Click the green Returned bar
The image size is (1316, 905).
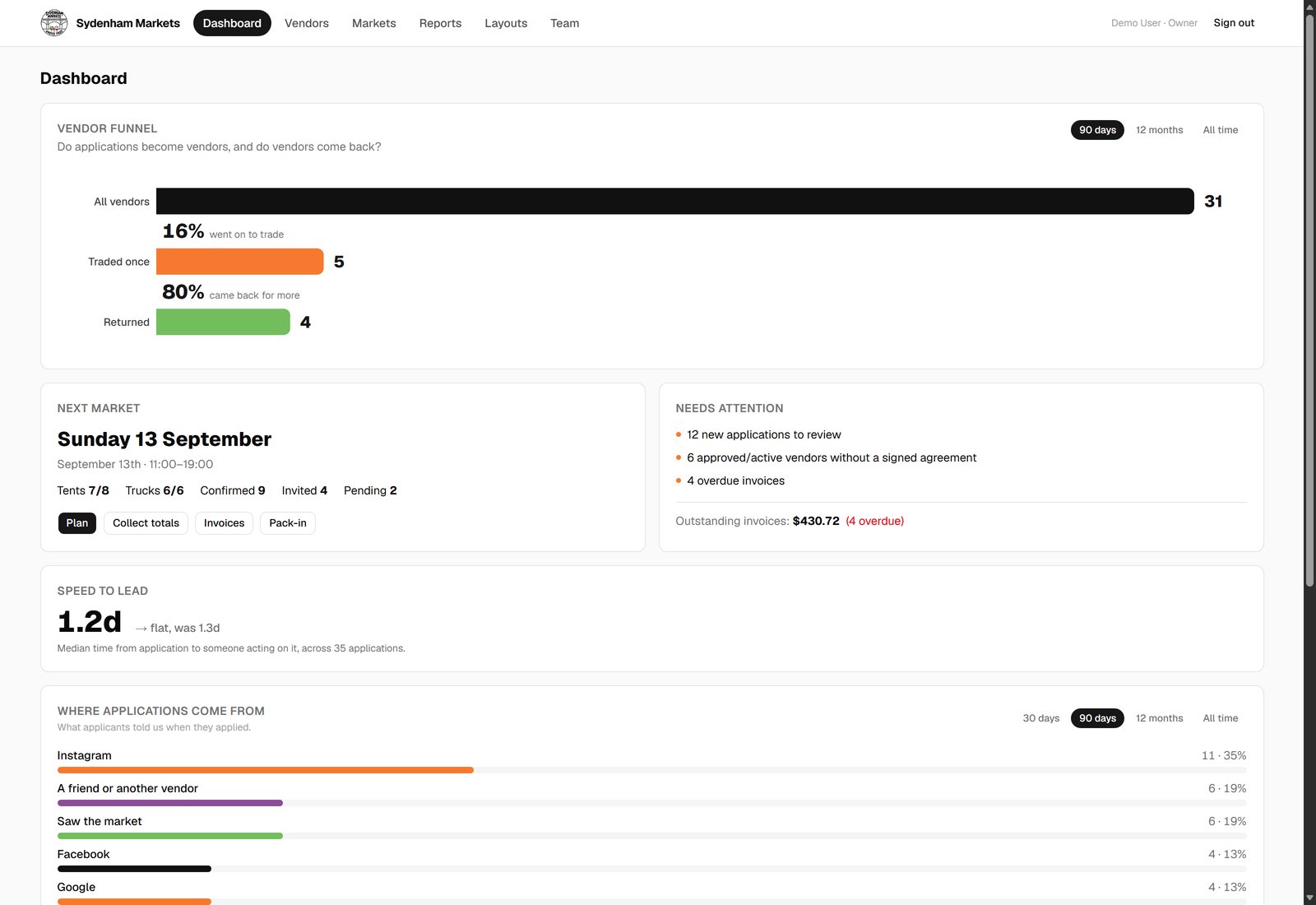click(223, 322)
